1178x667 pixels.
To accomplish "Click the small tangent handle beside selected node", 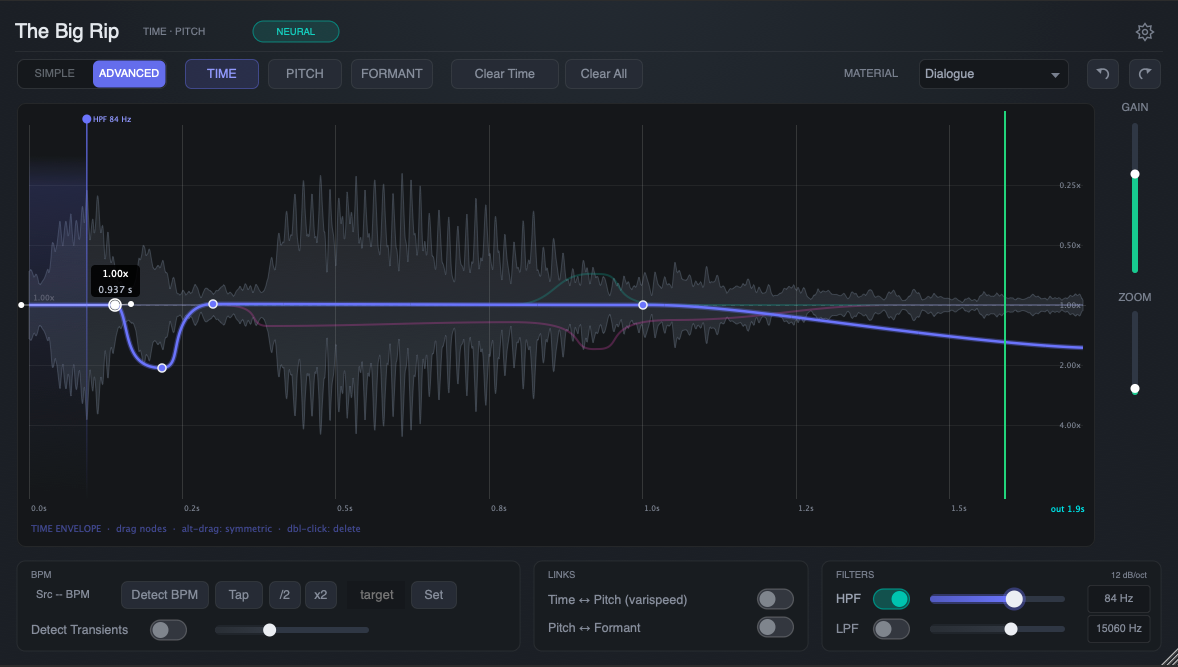I will click(131, 304).
